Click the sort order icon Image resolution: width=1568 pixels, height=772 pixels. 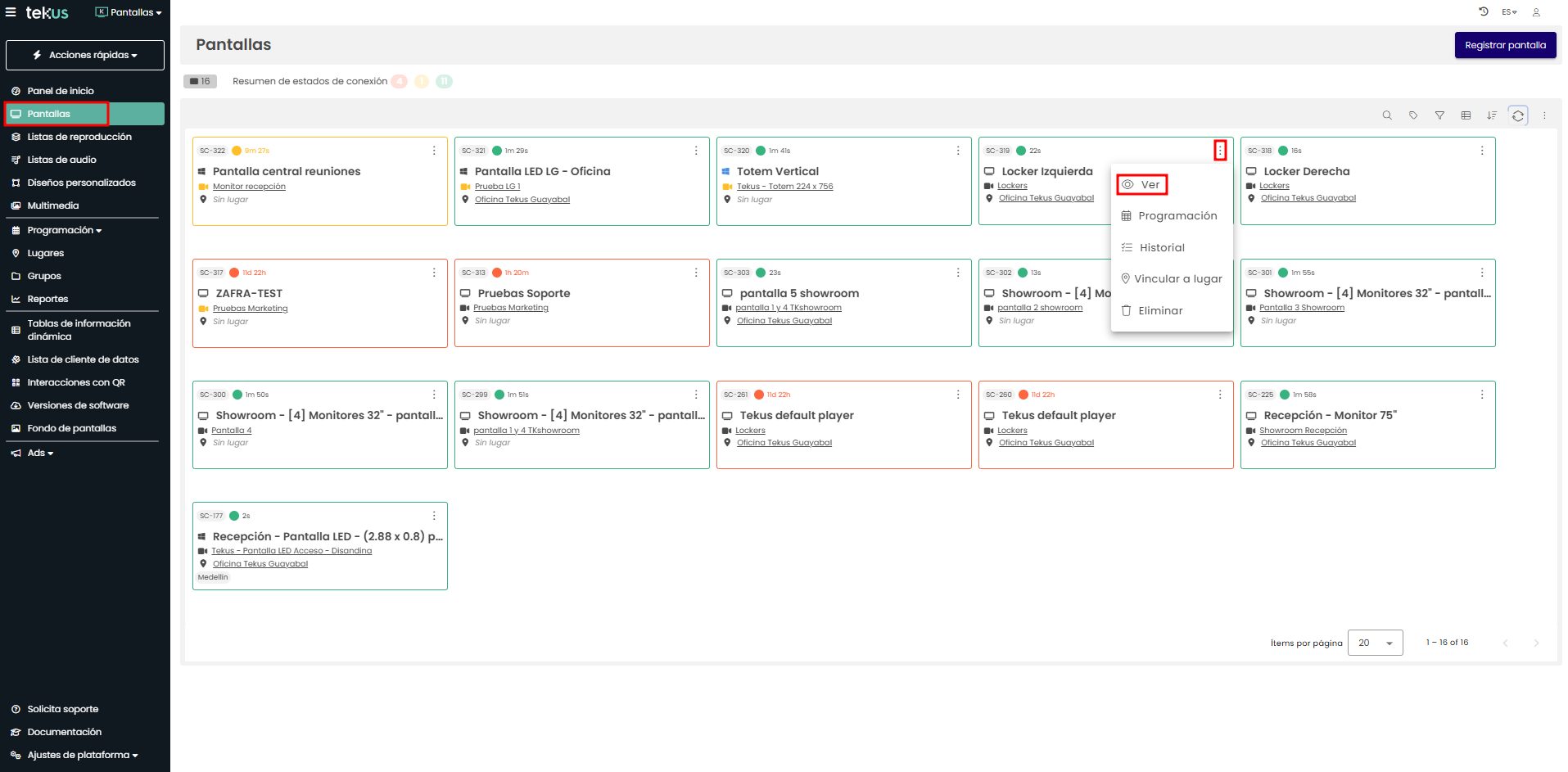pos(1492,115)
